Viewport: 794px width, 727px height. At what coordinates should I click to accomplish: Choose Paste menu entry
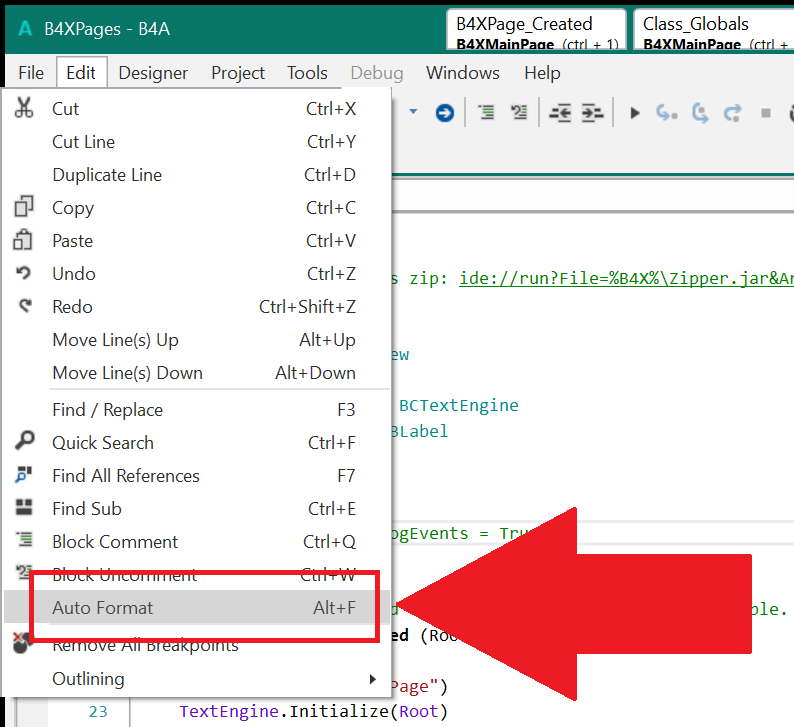pos(197,240)
